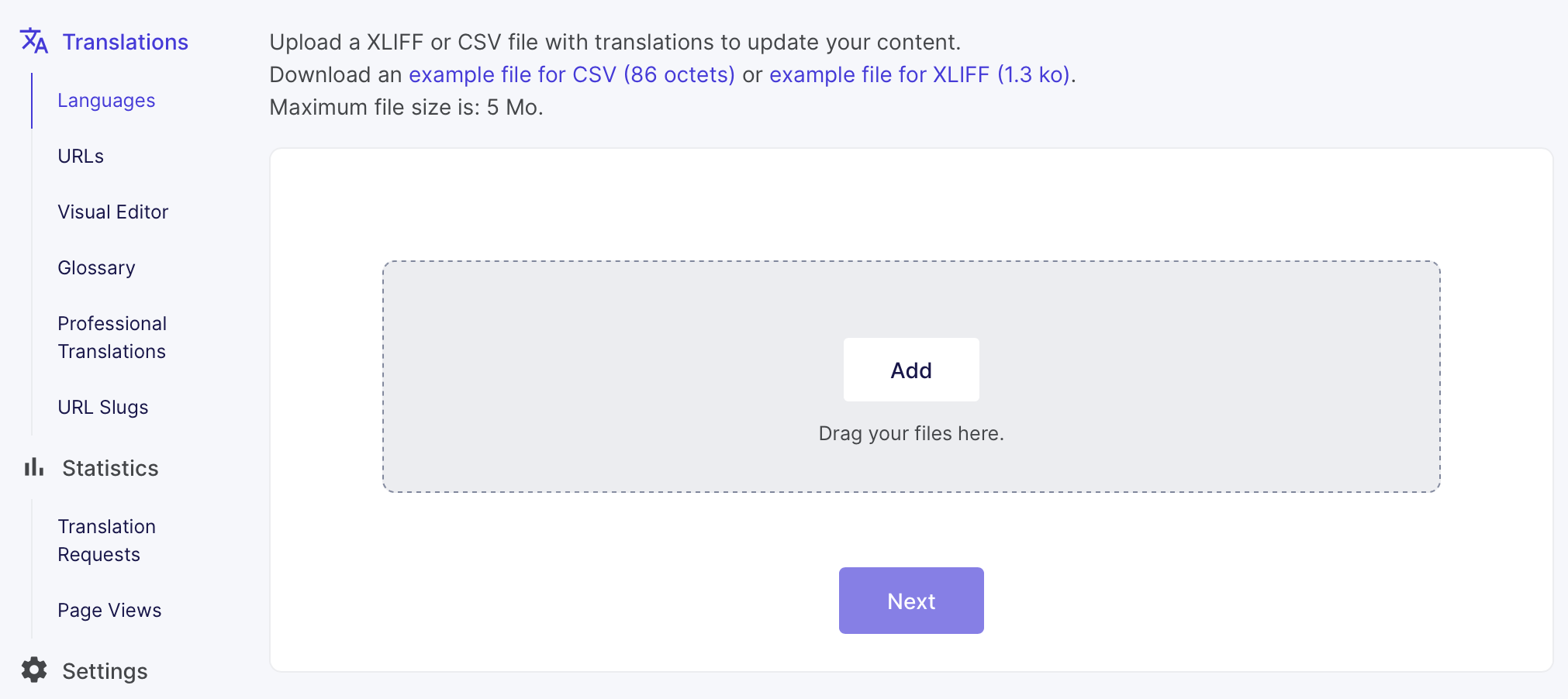Screen dimensions: 1568x699
Task: Go to Settings
Action: tap(105, 671)
